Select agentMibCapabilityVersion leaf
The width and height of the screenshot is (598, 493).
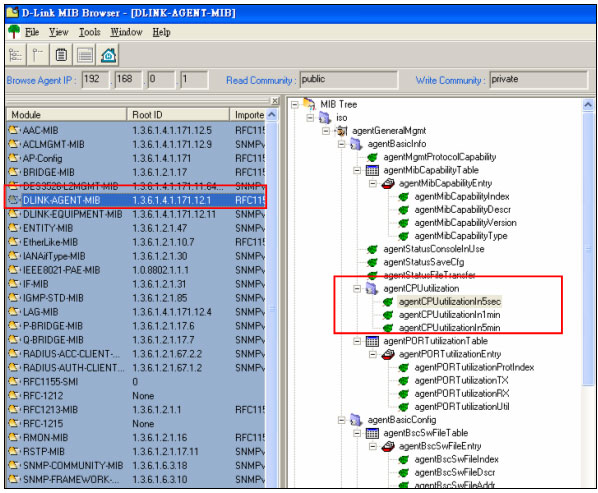[466, 223]
